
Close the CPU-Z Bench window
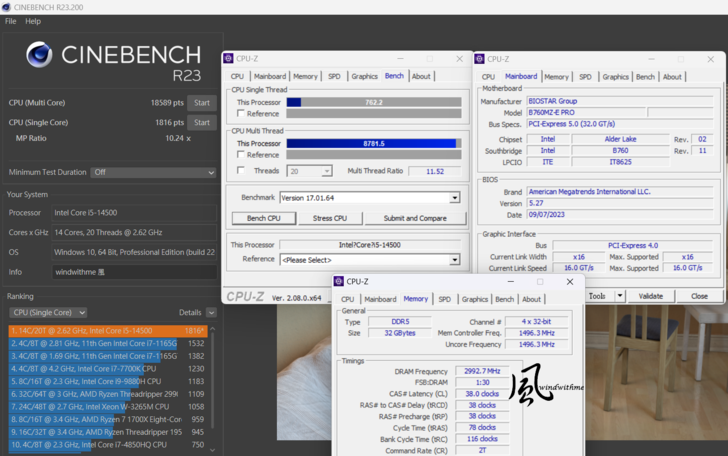click(460, 59)
